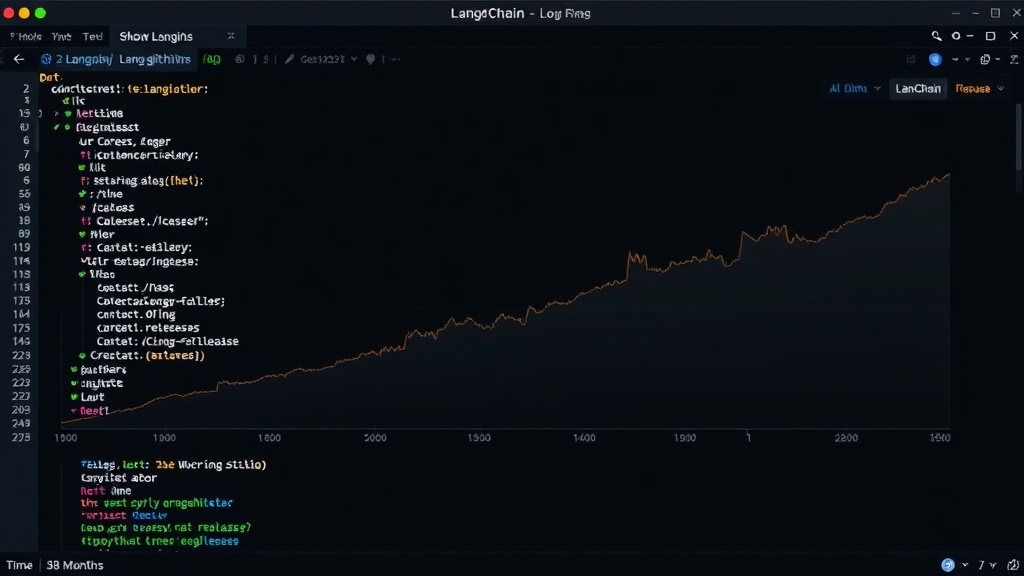Expand the 'lerttime' tree row arrow
The height and width of the screenshot is (576, 1024).
tap(56, 114)
